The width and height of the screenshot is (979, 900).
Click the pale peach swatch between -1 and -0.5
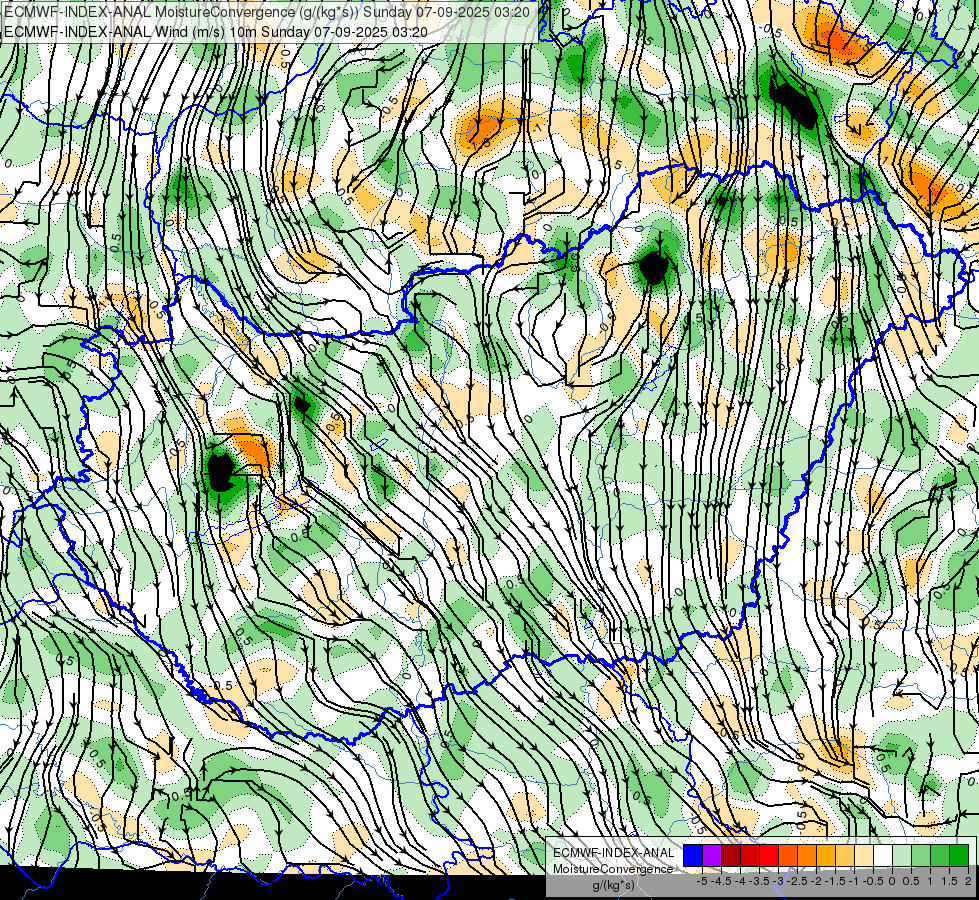click(x=864, y=856)
